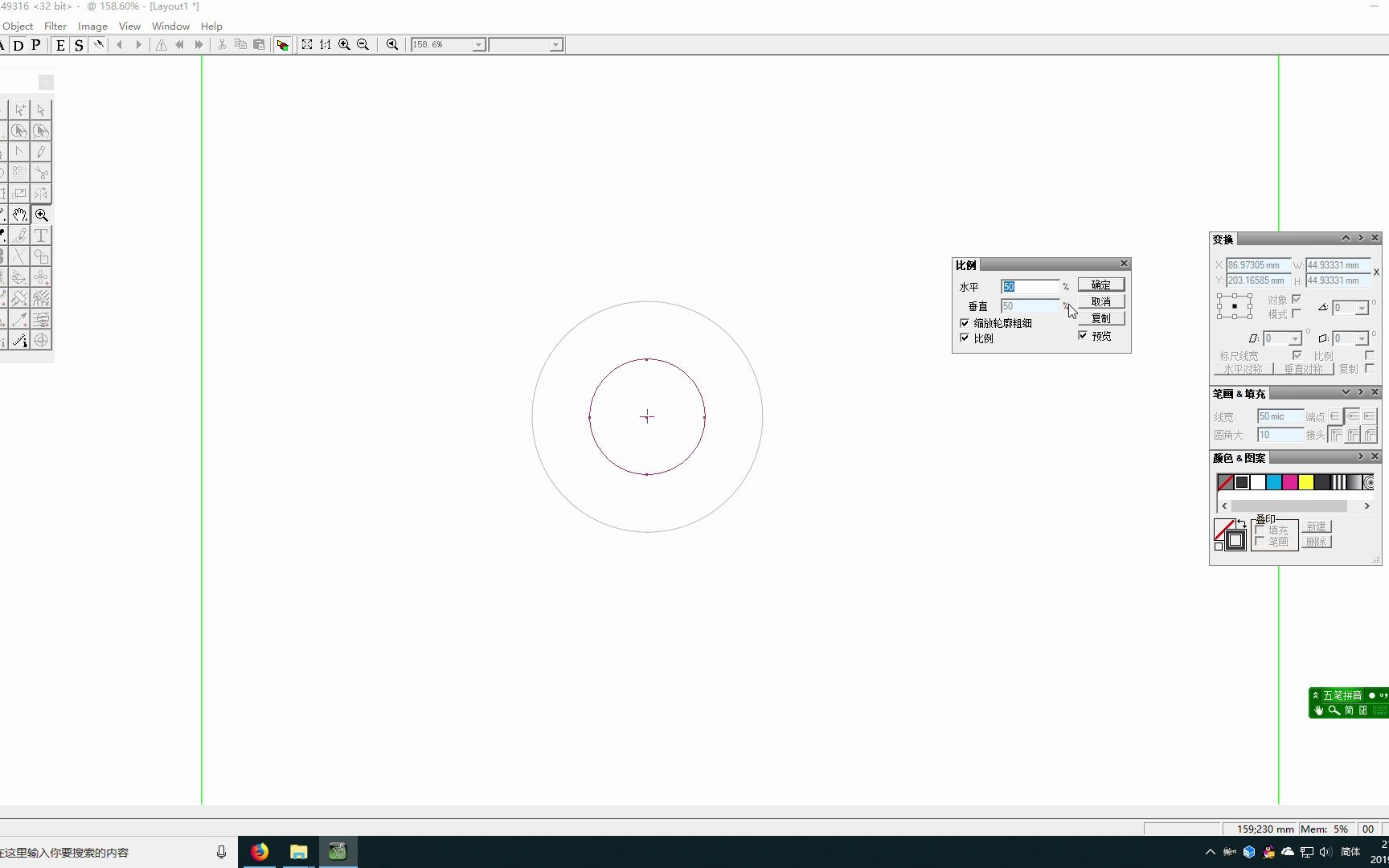
Task: Click the colored shapes toolbar icon
Action: click(x=282, y=45)
